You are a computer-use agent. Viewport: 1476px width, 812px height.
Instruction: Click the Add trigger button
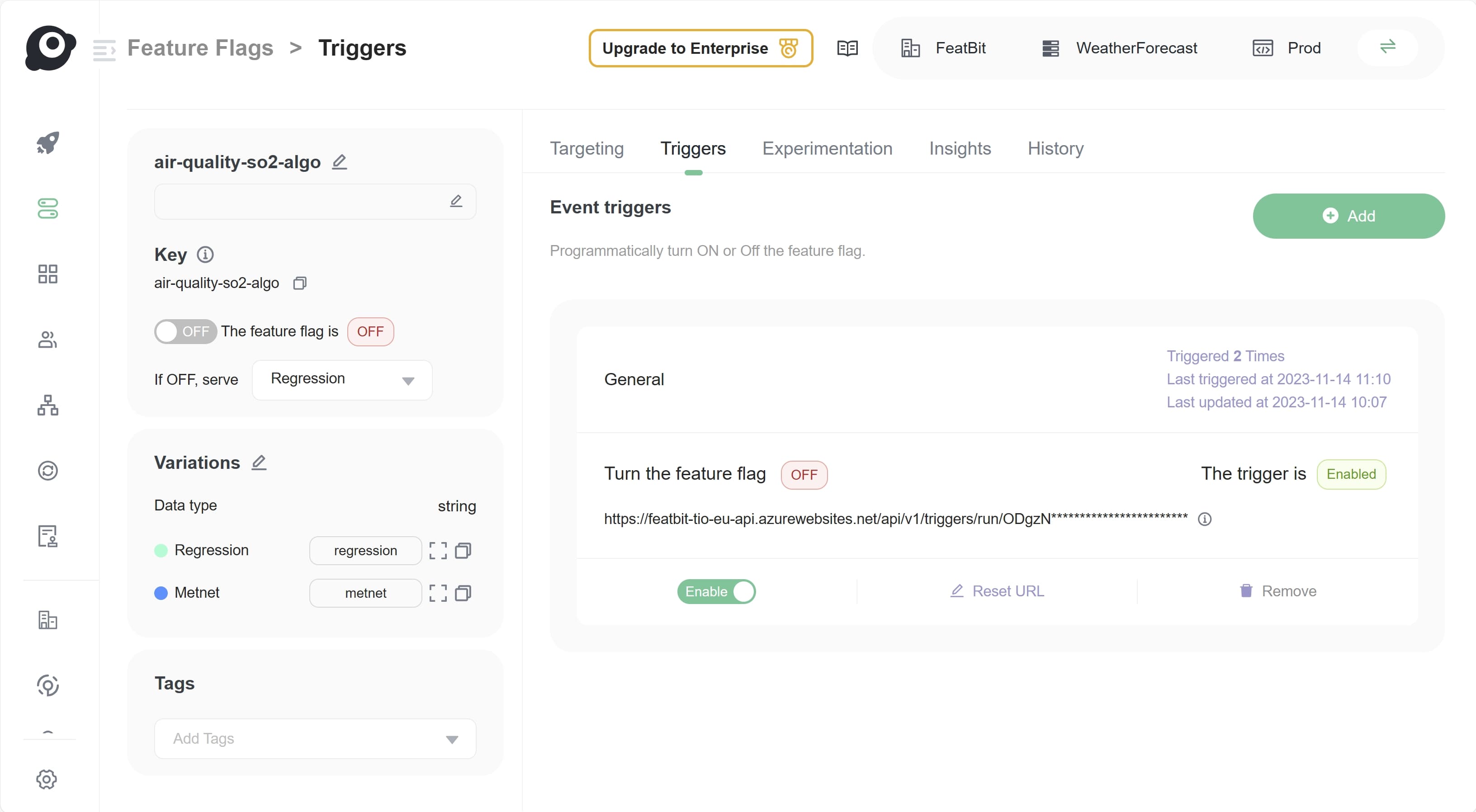click(1348, 216)
